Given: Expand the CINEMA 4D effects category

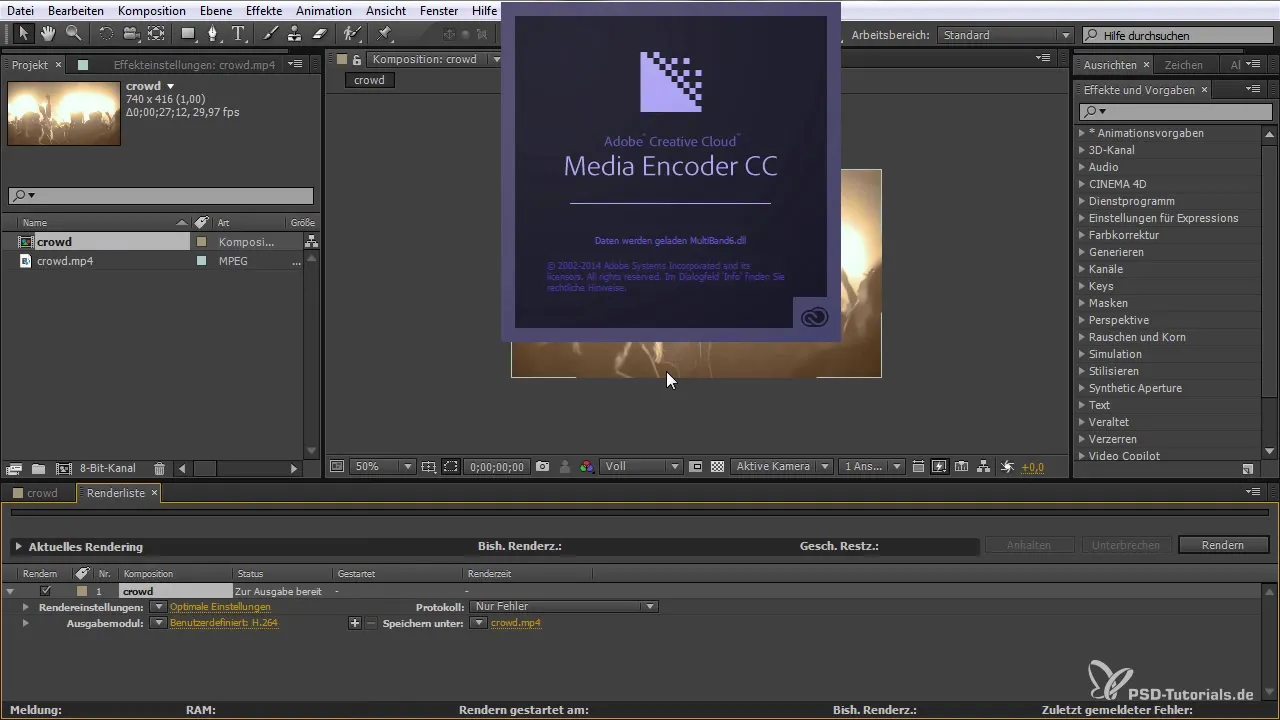Looking at the screenshot, I should pyautogui.click(x=1082, y=184).
